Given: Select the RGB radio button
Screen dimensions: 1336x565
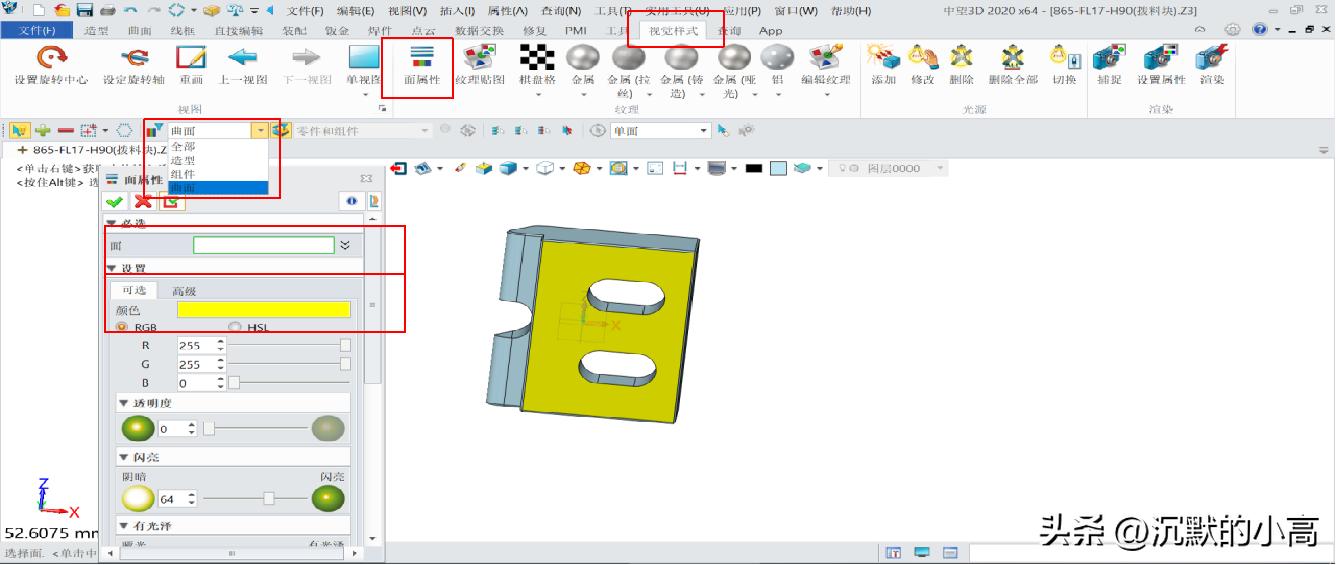Looking at the screenshot, I should (x=123, y=327).
